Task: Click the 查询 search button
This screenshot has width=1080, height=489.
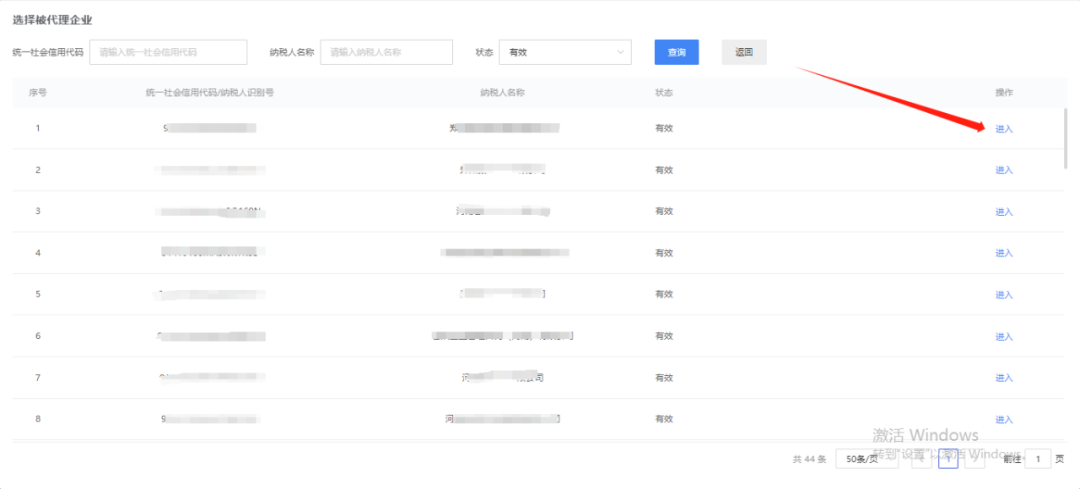Action: pyautogui.click(x=676, y=52)
